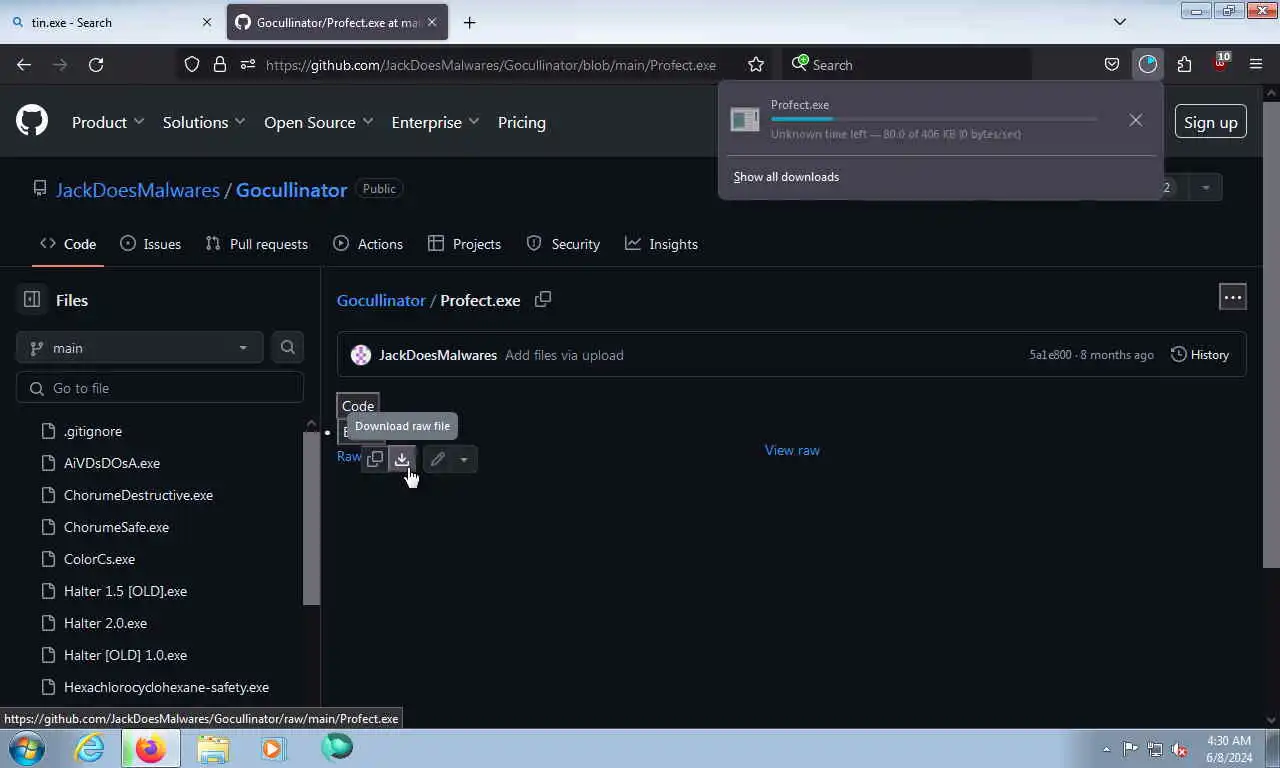
Task: Click the JackDoesMalwares avatar icon
Action: click(361, 355)
